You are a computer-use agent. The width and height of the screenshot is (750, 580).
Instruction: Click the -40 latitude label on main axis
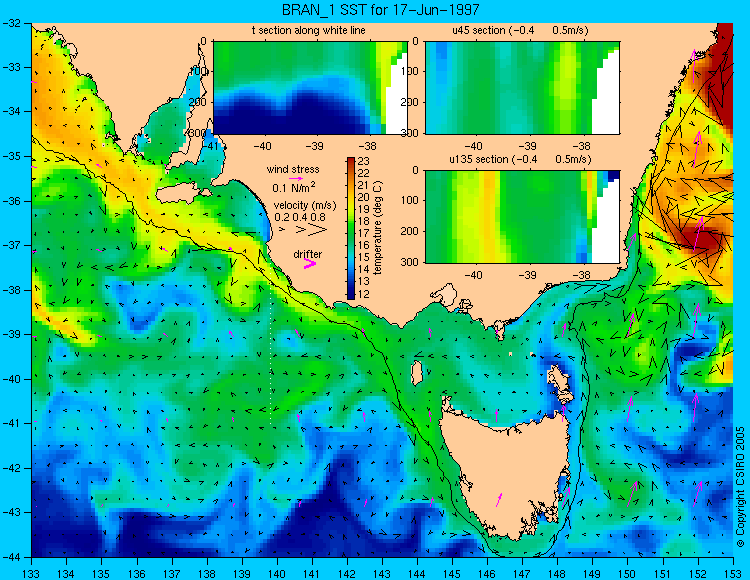pyautogui.click(x=11, y=379)
